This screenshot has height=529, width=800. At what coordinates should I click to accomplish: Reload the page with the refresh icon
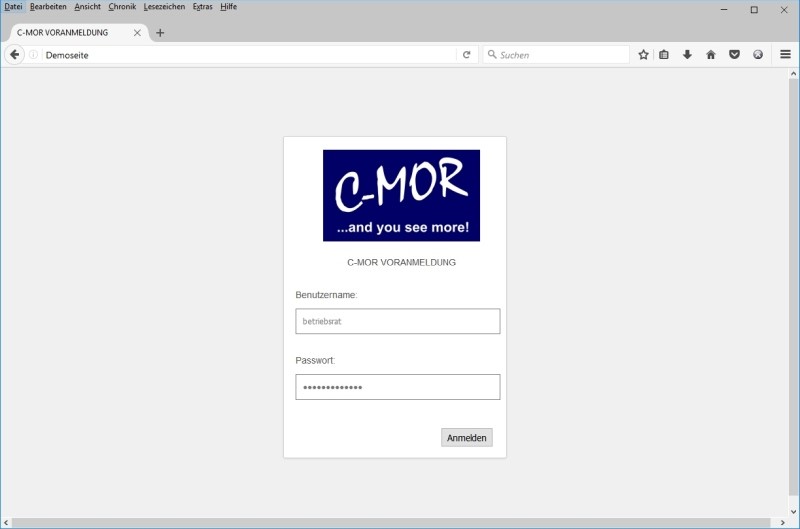pos(466,55)
